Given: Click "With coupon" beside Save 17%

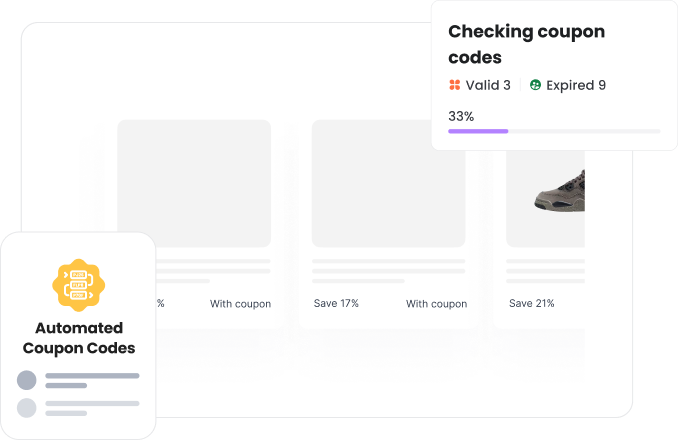Looking at the screenshot, I should click(x=436, y=304).
